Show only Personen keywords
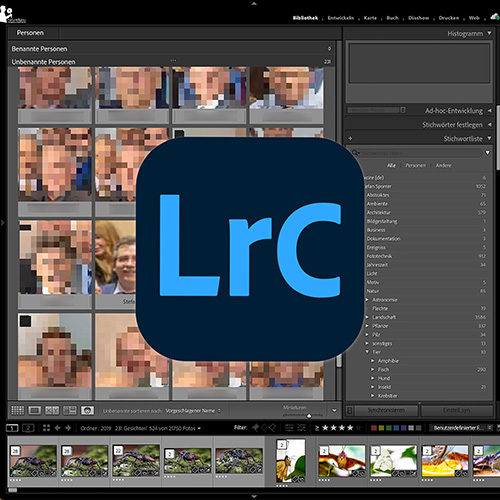Image resolution: width=500 pixels, height=500 pixels. (x=416, y=165)
